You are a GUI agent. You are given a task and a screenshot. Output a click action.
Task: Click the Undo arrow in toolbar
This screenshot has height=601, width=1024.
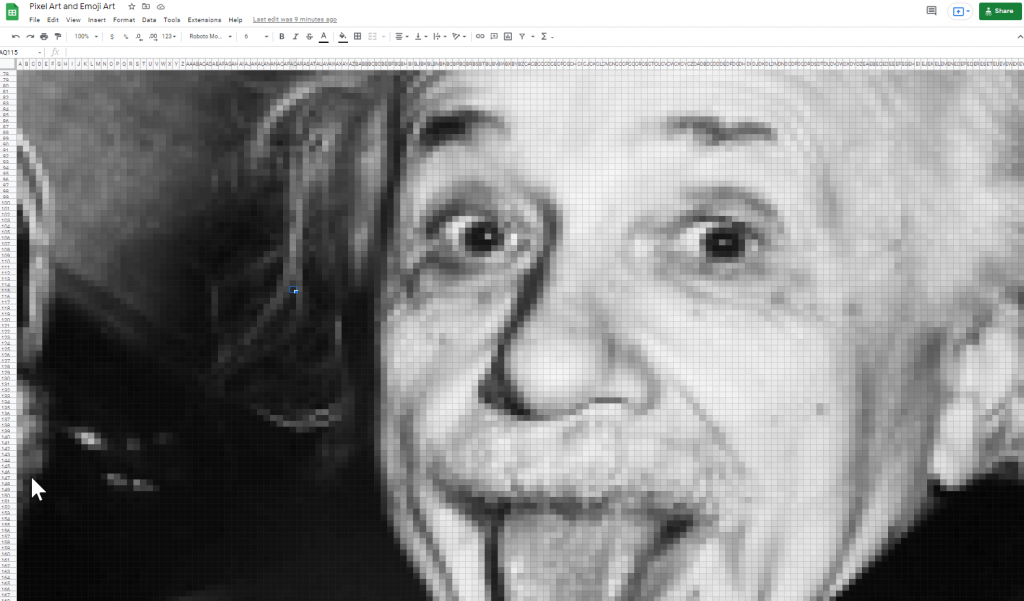click(16, 36)
